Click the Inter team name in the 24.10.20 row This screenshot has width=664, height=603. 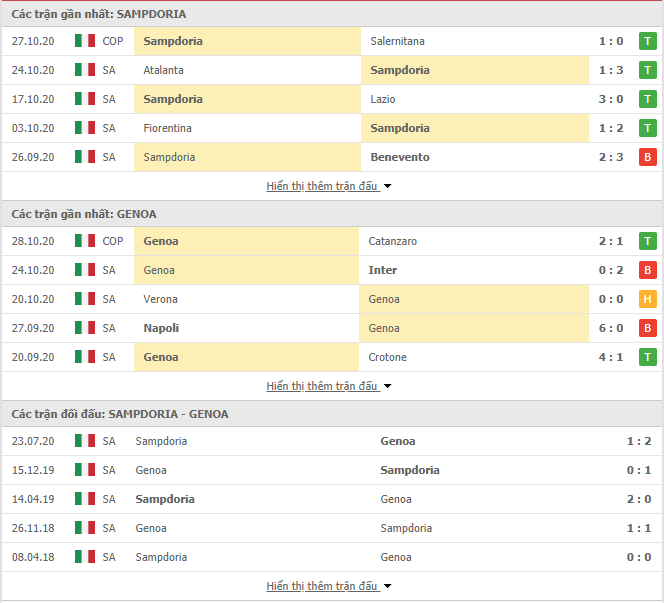click(383, 270)
